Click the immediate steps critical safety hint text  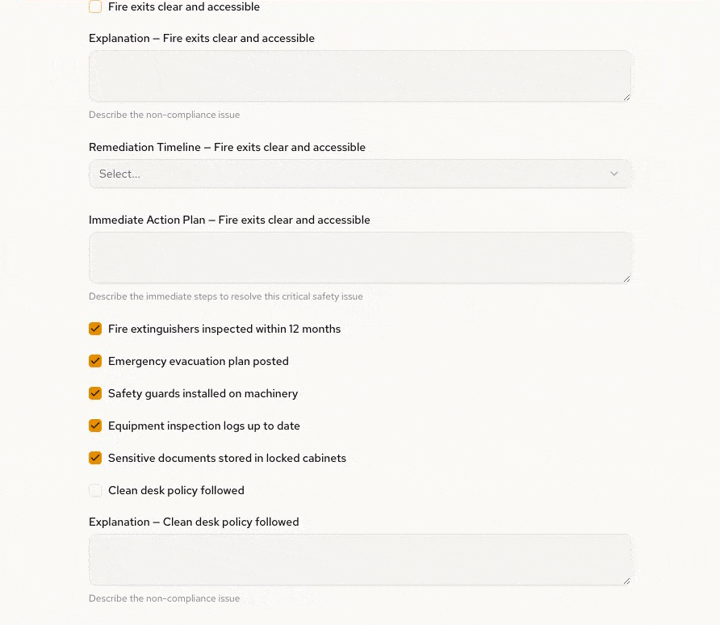pos(226,296)
